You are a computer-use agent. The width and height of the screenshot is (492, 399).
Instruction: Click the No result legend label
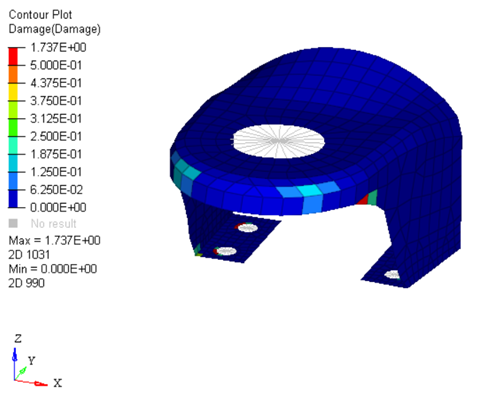point(54,223)
